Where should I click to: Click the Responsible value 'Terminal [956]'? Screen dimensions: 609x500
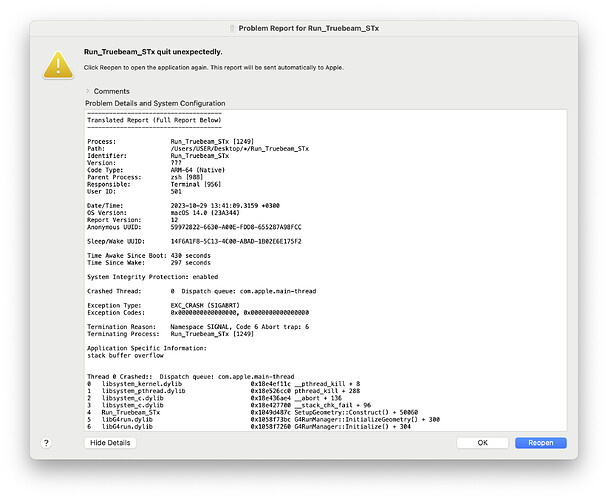click(195, 184)
